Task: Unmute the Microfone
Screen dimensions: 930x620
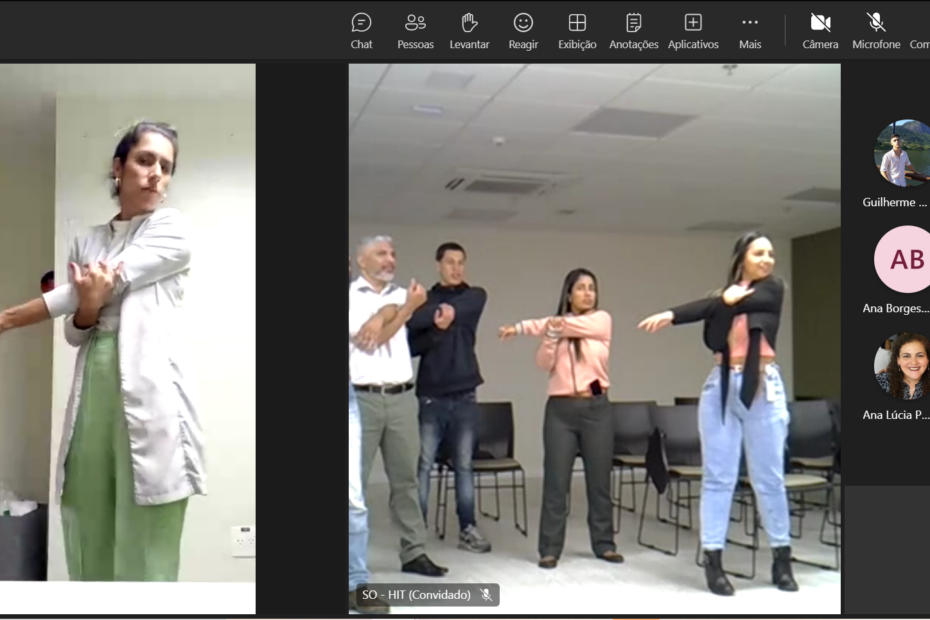Action: coord(876,30)
